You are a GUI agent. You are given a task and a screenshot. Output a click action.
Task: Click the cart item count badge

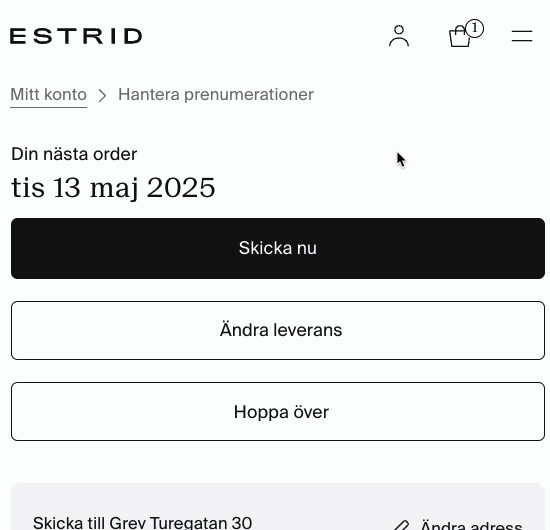pyautogui.click(x=474, y=28)
